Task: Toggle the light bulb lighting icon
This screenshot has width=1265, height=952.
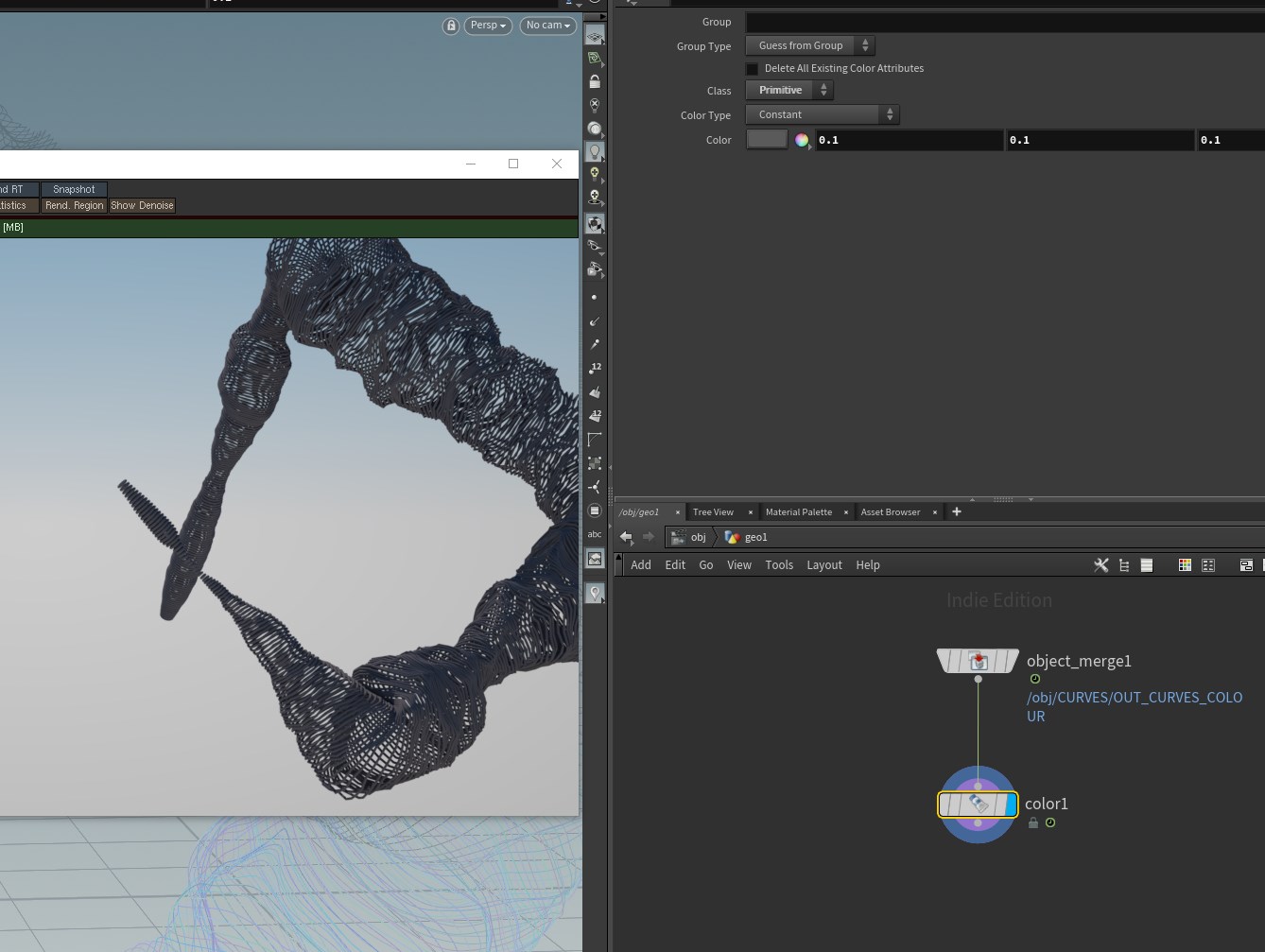Action: pyautogui.click(x=595, y=151)
